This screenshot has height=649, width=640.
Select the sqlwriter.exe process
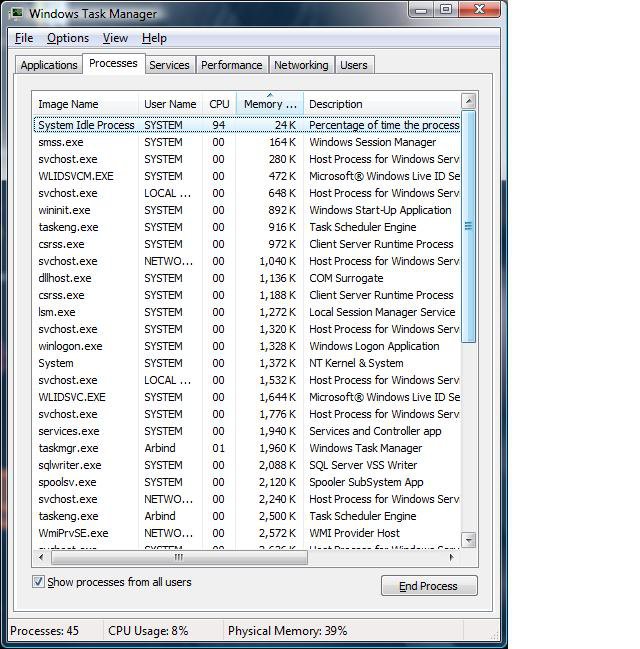pos(247,465)
